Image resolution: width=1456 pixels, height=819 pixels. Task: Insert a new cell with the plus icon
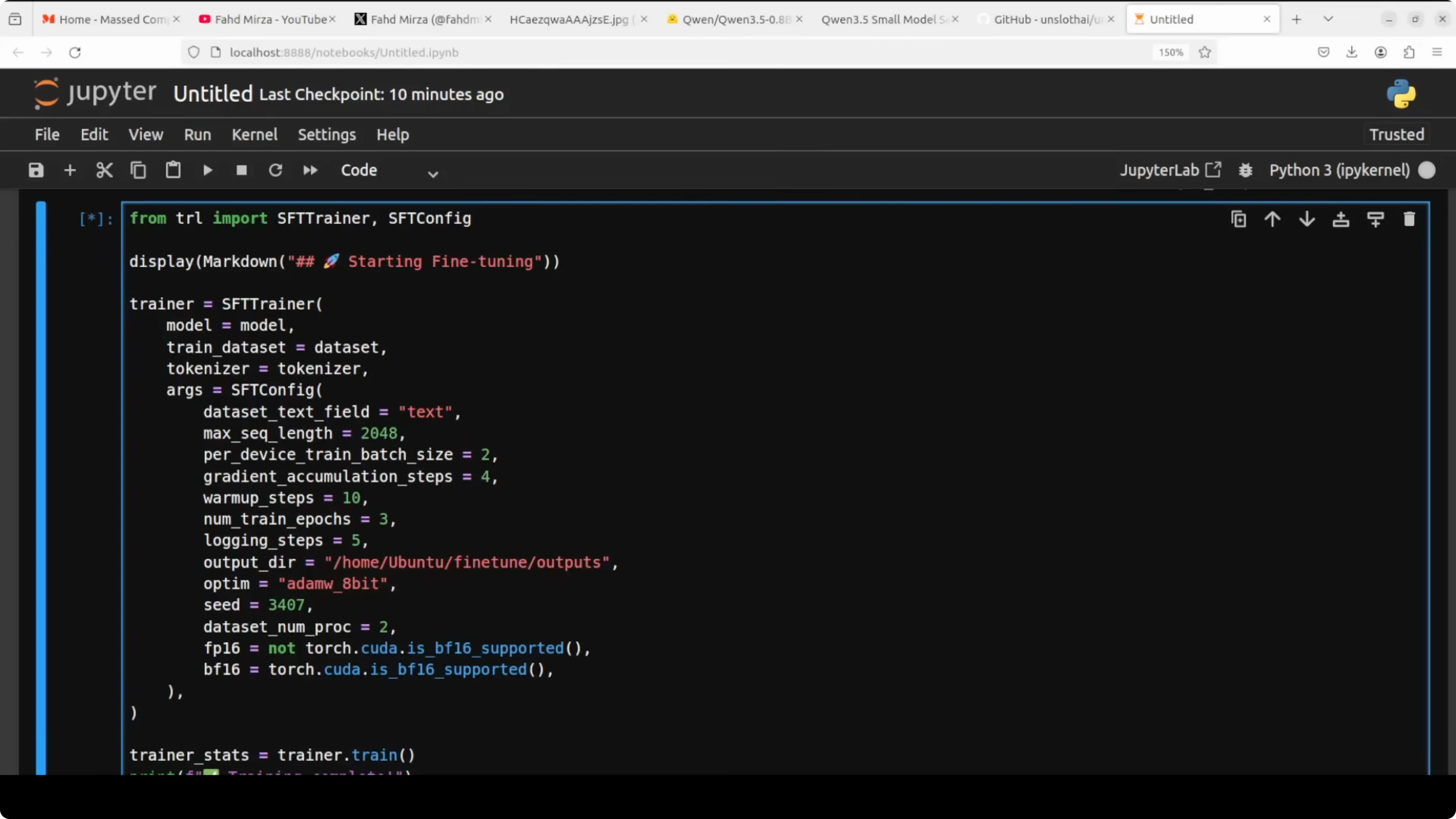[70, 170]
